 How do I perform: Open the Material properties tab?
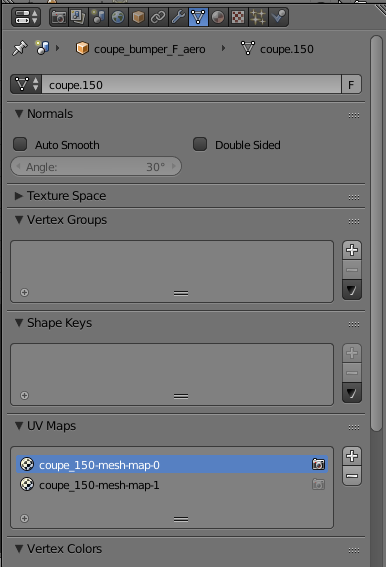tap(218, 17)
